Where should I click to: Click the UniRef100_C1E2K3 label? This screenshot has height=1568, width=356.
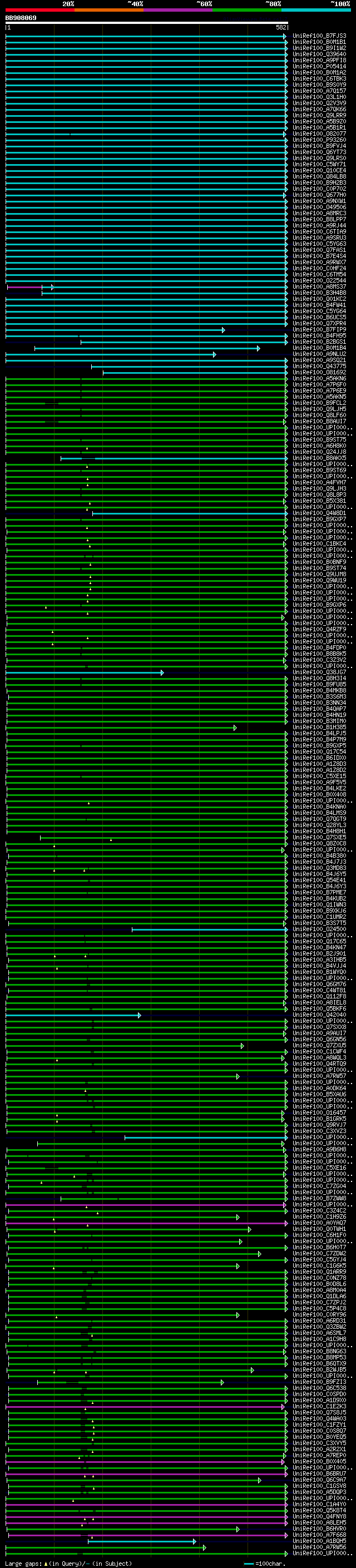(319, 1407)
